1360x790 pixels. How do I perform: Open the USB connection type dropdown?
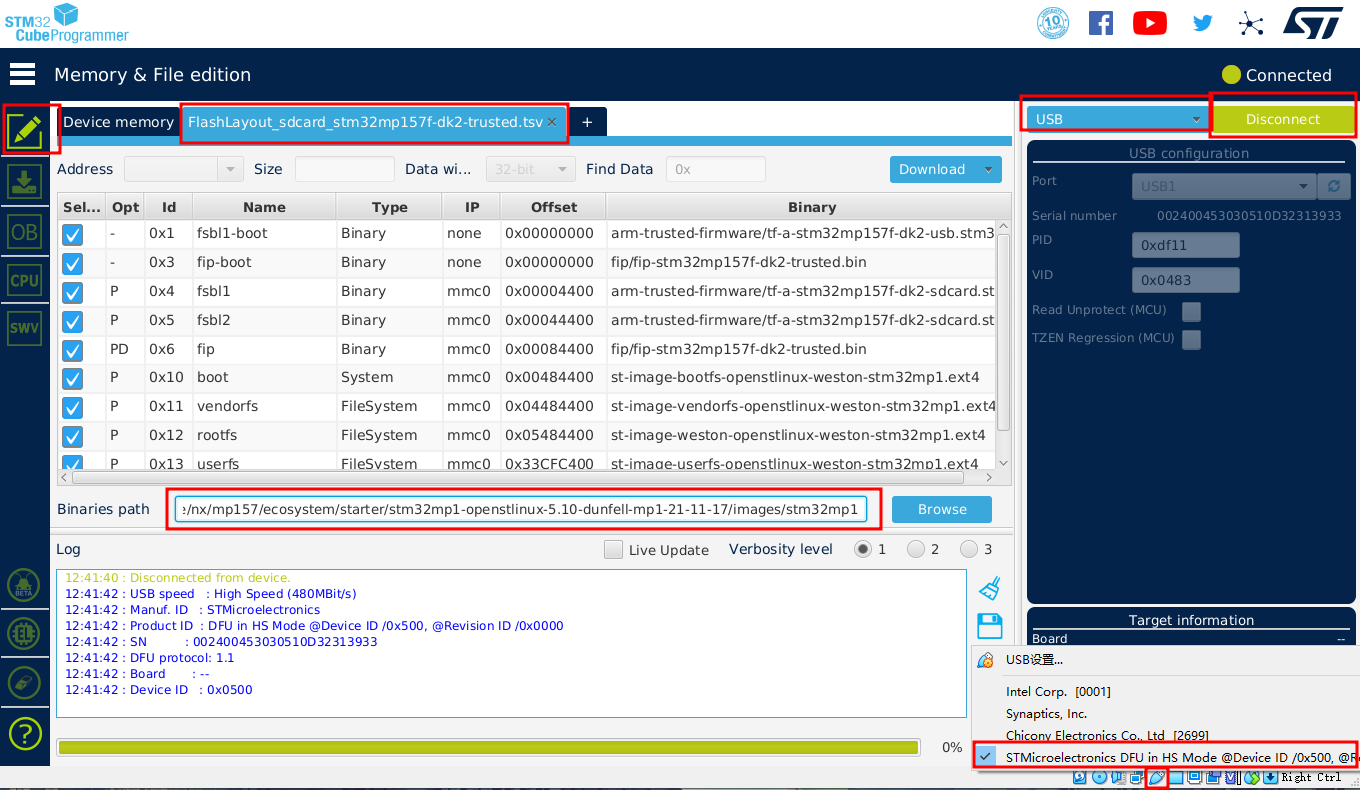coord(1117,119)
